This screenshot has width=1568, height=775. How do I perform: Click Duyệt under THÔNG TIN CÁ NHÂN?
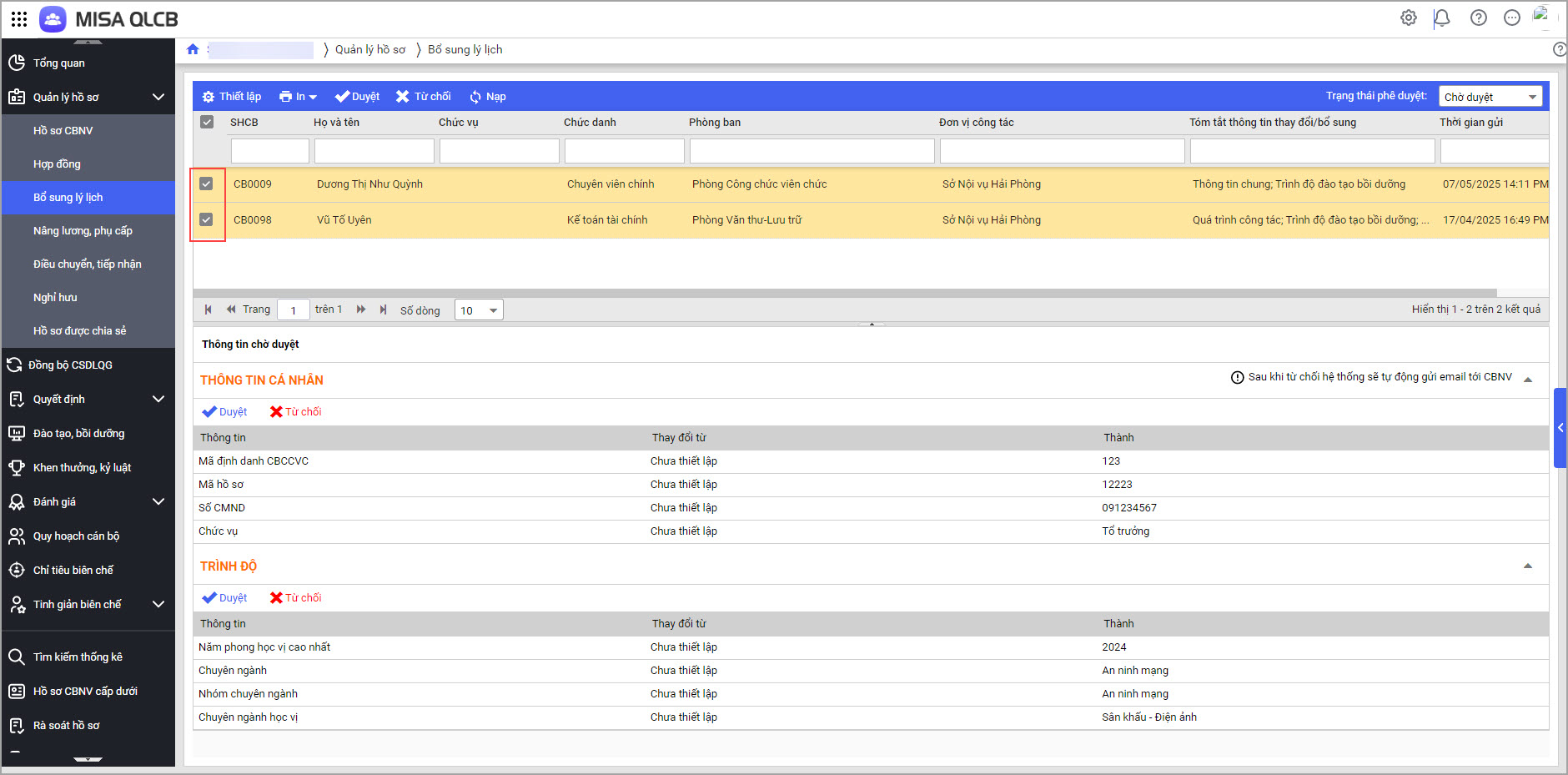pyautogui.click(x=225, y=411)
